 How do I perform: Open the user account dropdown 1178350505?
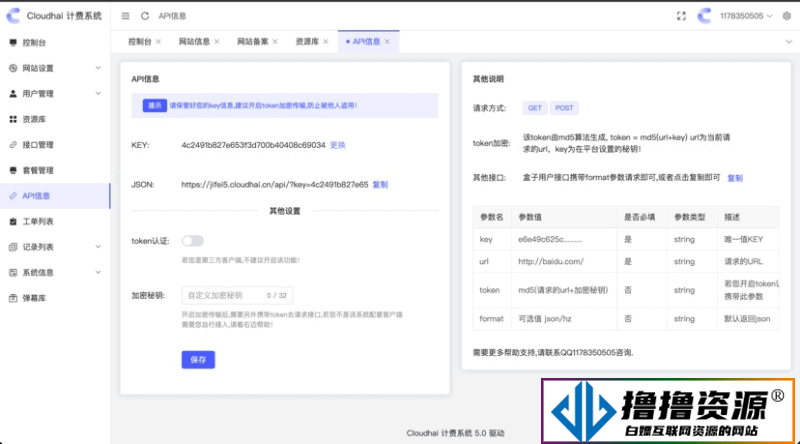745,16
